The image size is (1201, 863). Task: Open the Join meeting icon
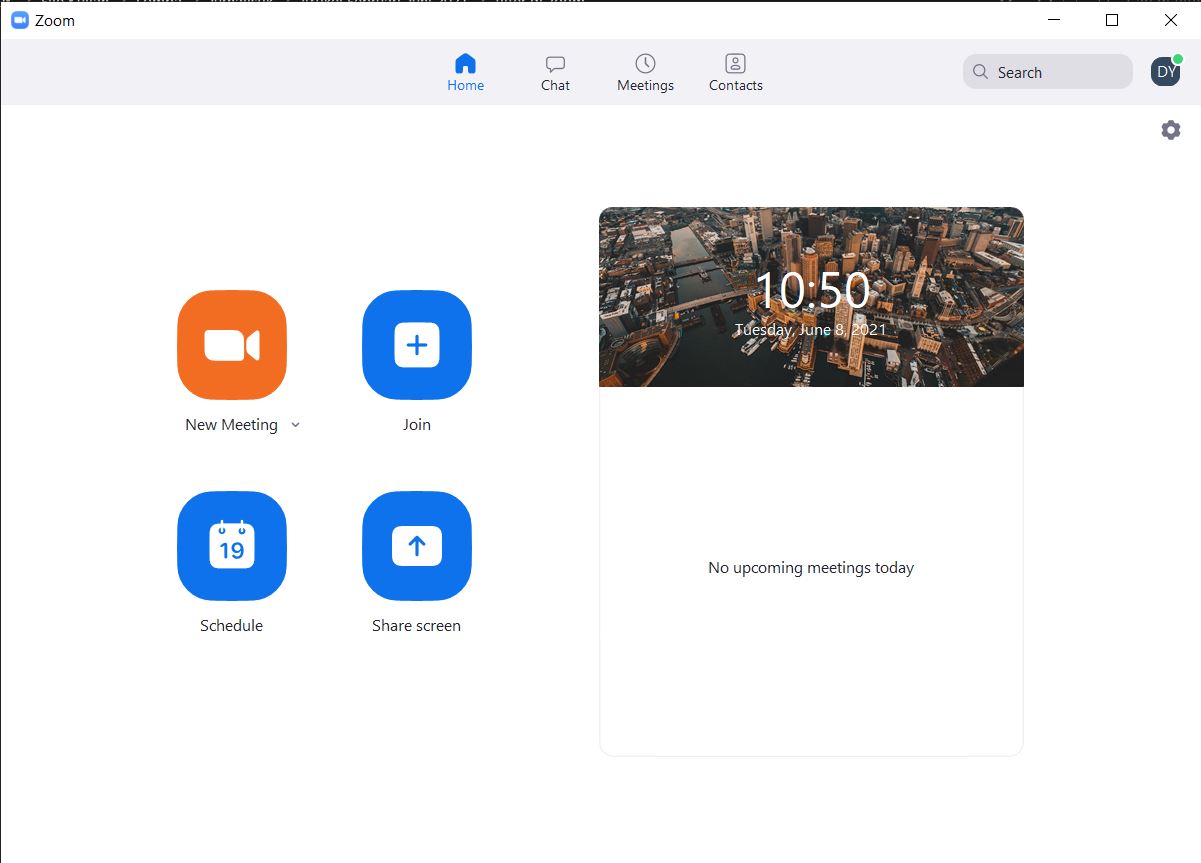416,345
